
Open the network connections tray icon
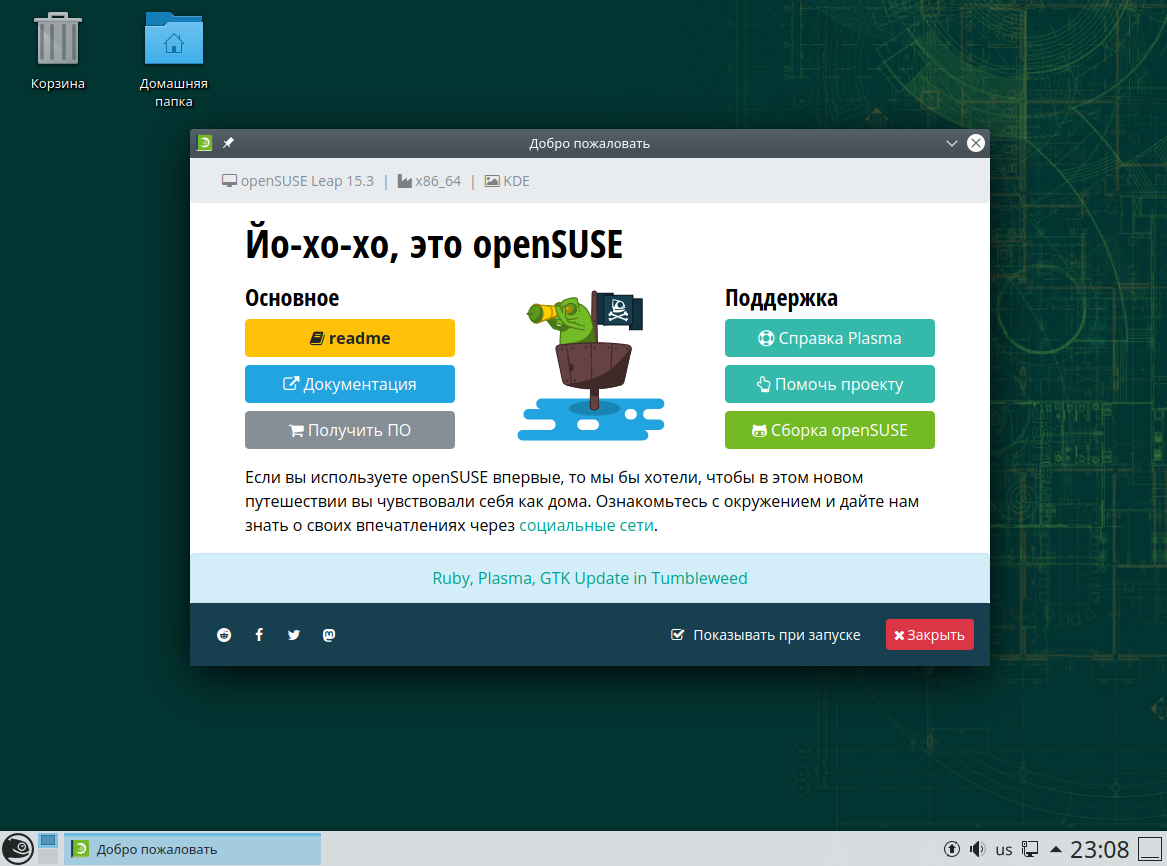pyautogui.click(x=1030, y=849)
